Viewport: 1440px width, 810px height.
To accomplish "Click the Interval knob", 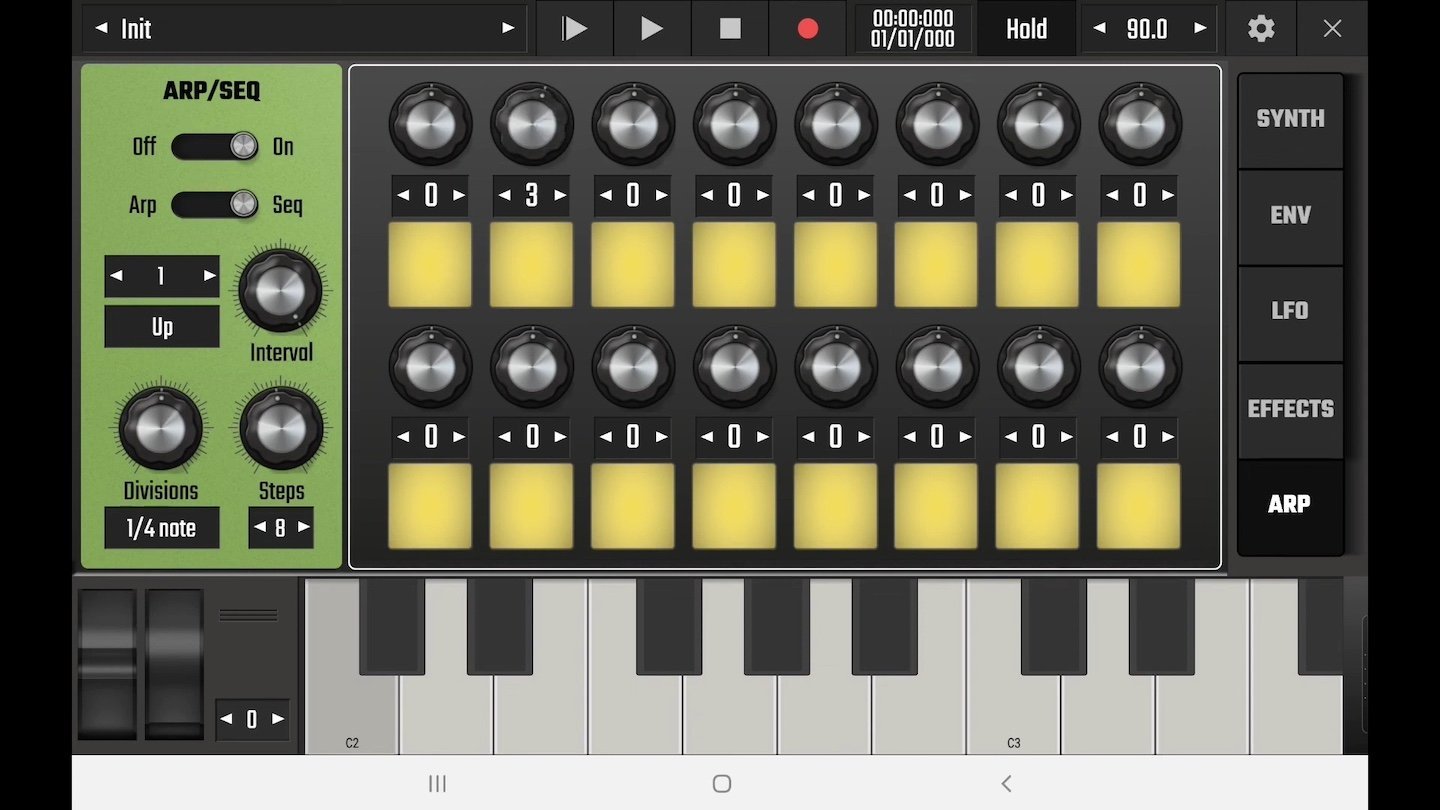I will tap(281, 290).
